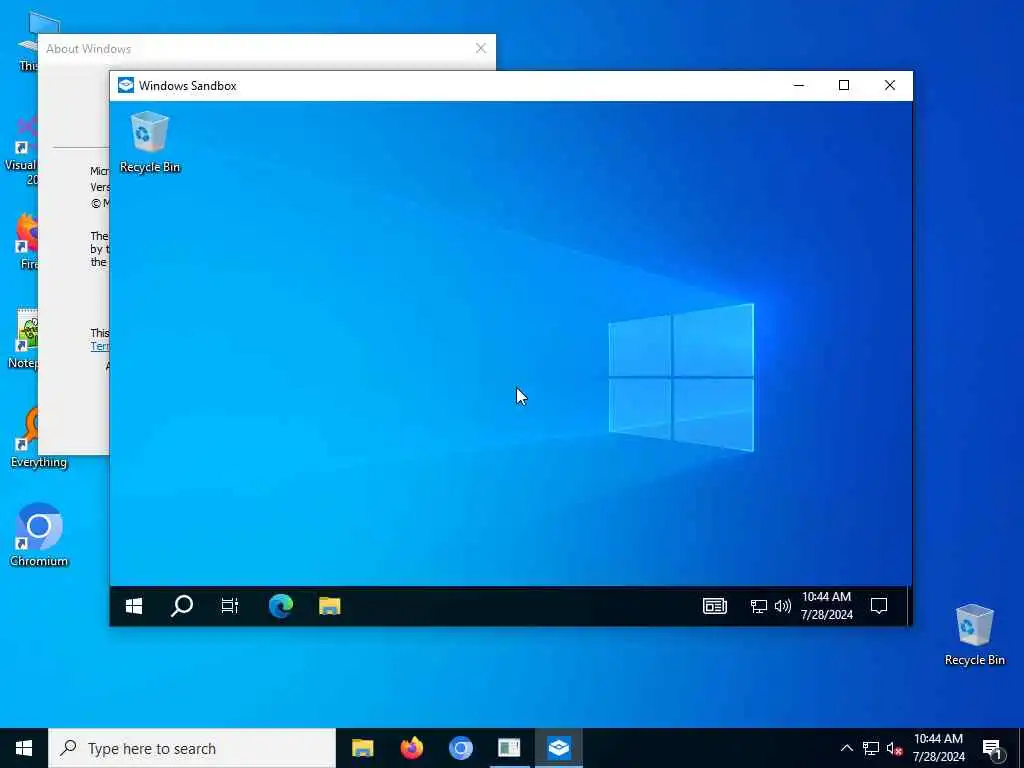This screenshot has width=1024, height=768.
Task: Click the About Windows title bar text
Action: (x=88, y=49)
